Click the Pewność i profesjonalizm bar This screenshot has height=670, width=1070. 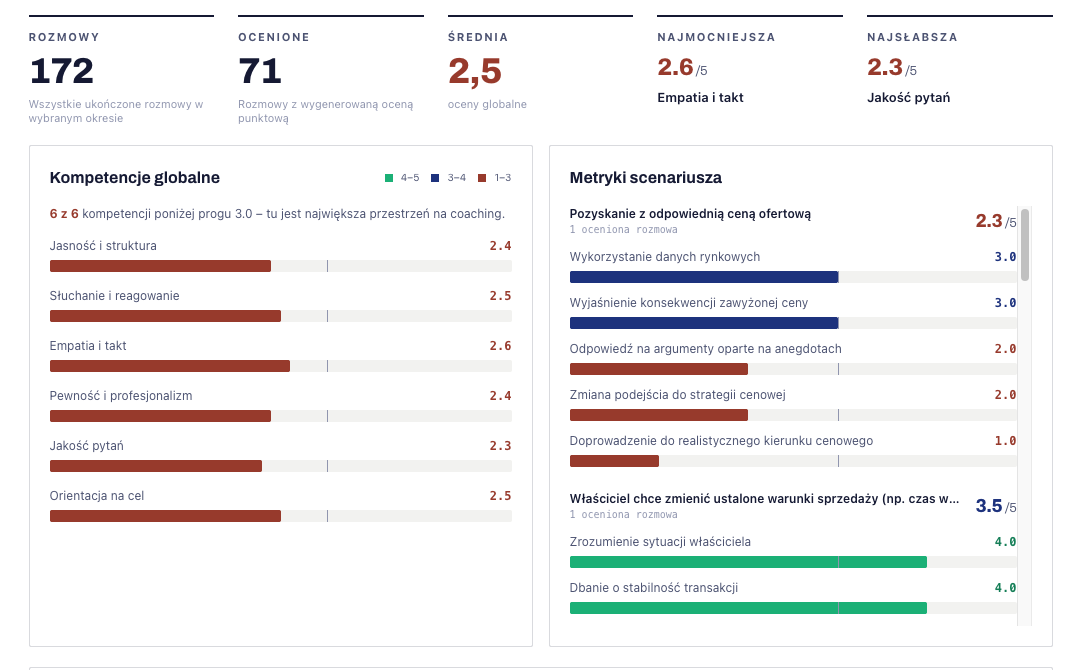click(280, 416)
